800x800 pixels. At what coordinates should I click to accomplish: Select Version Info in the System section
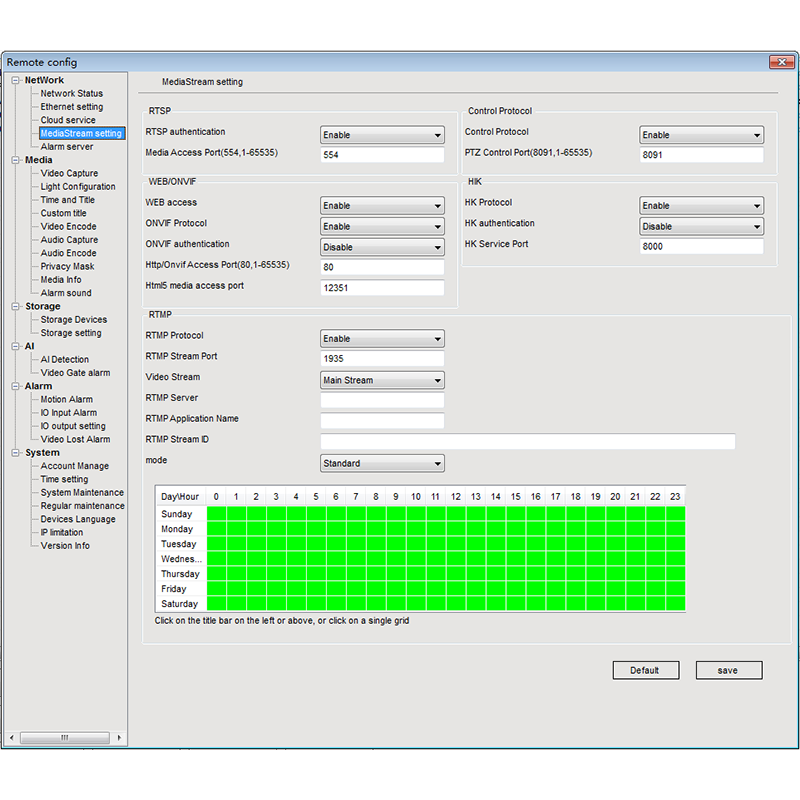pyautogui.click(x=65, y=546)
